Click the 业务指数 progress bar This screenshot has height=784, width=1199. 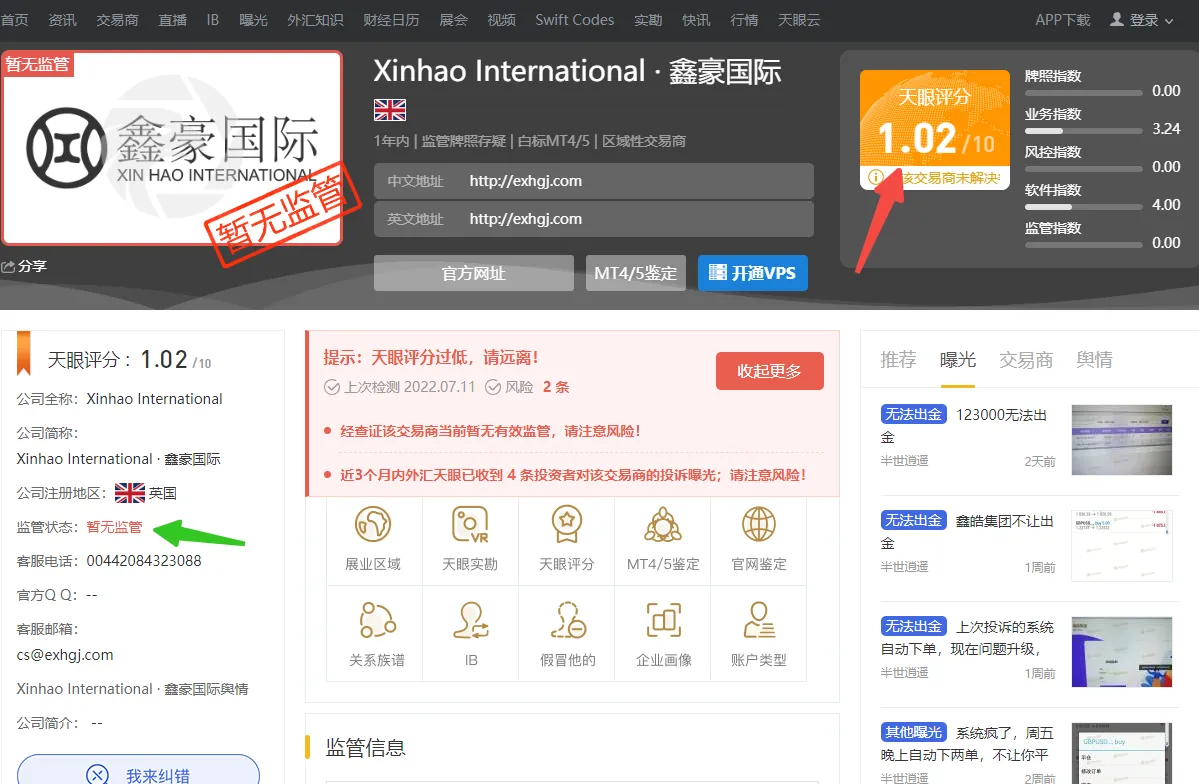tap(1084, 131)
